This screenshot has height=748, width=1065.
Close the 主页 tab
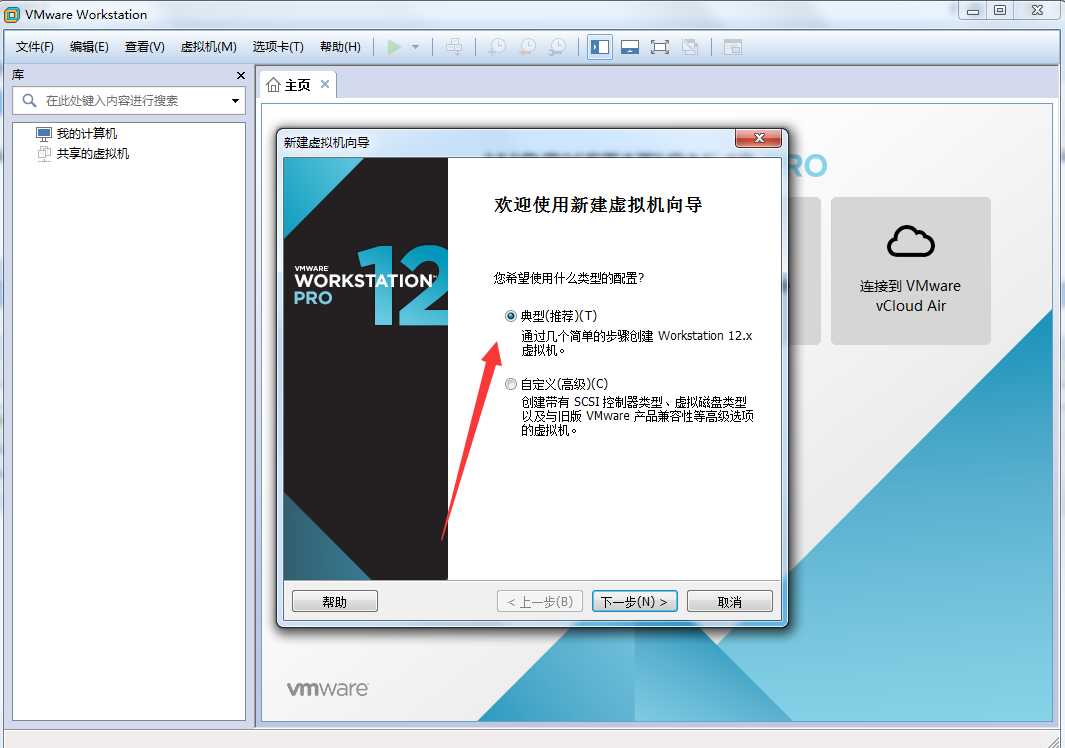point(325,84)
